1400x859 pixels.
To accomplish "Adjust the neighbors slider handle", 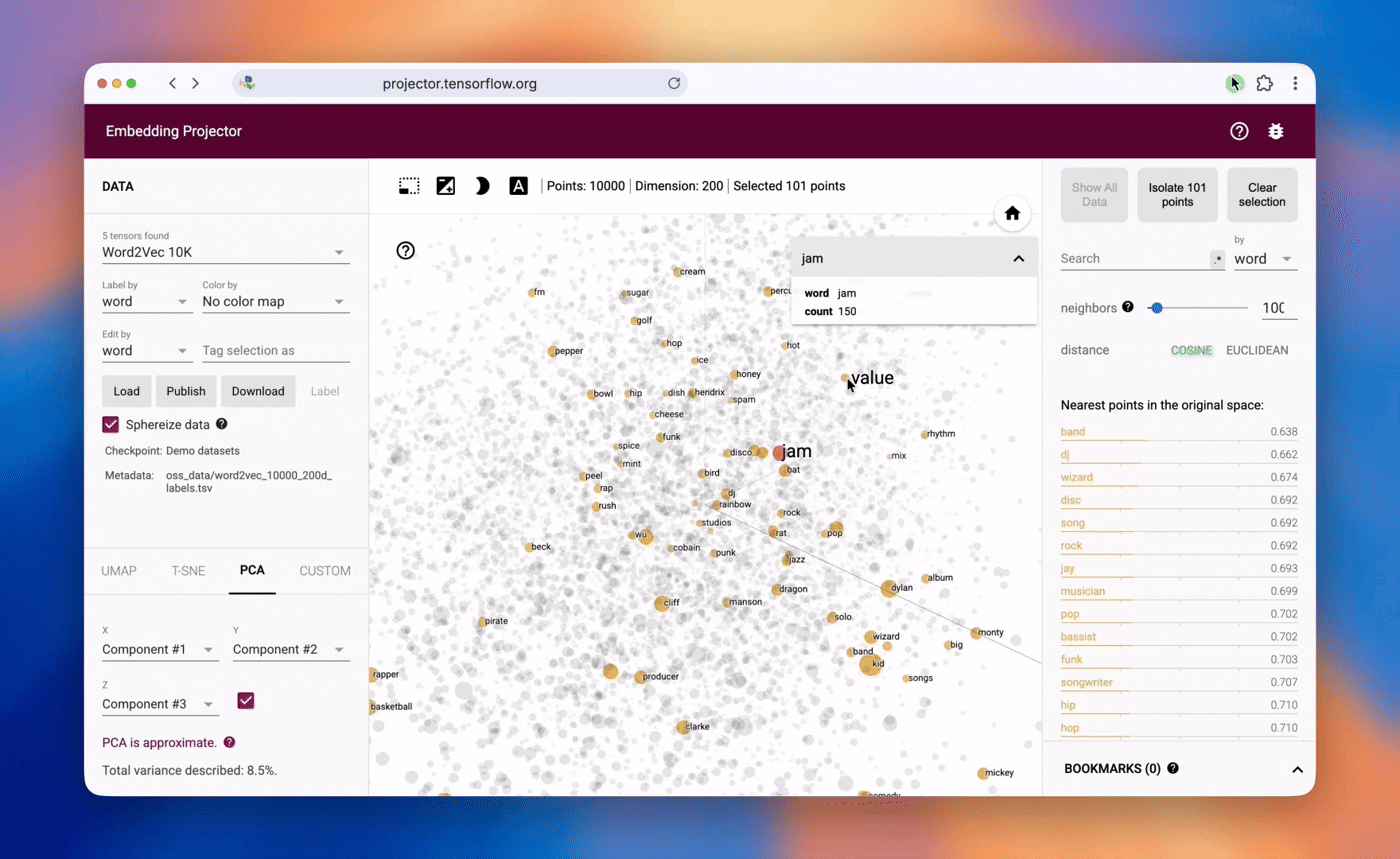I will pos(1157,308).
